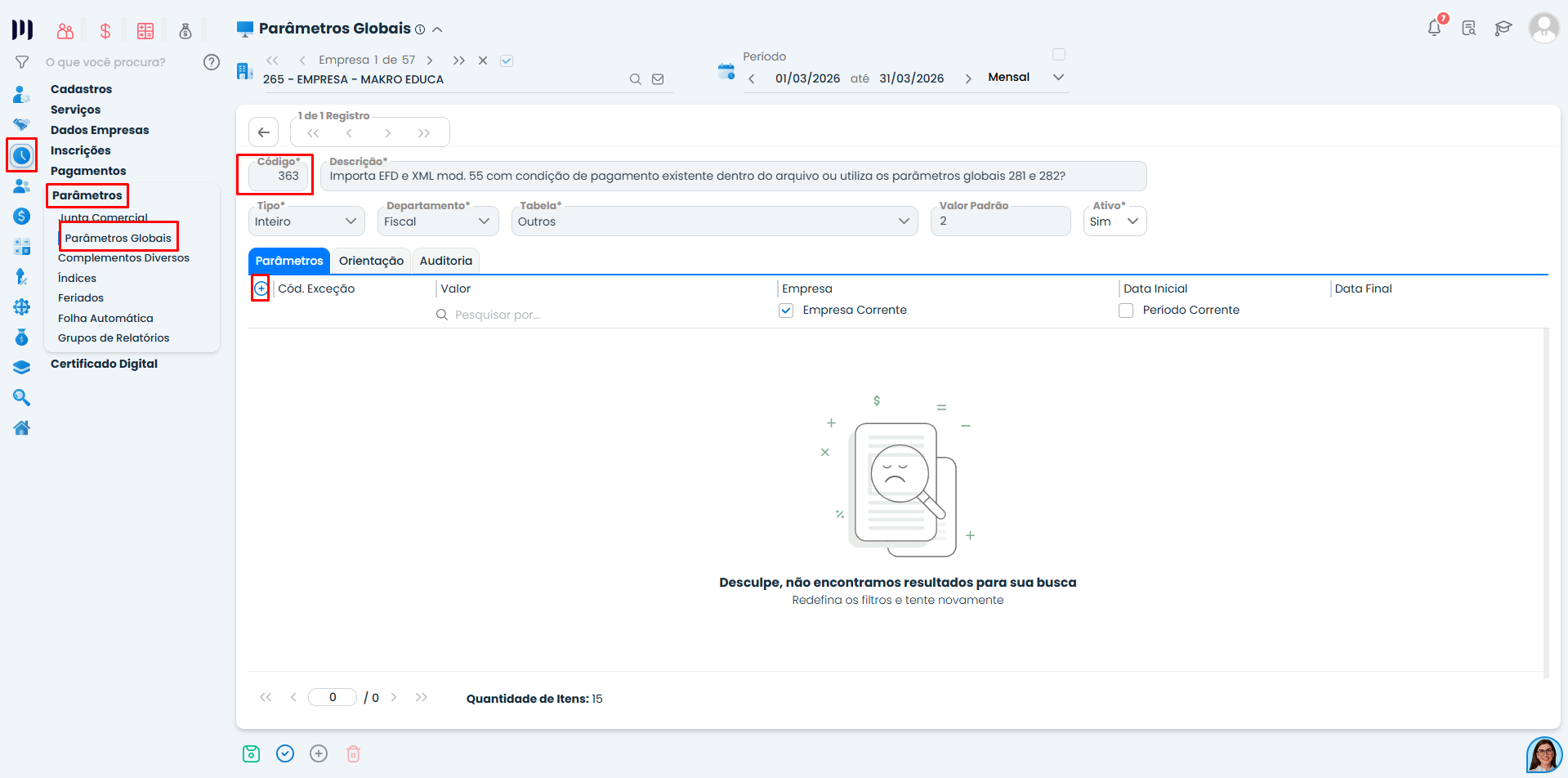The width and height of the screenshot is (1568, 778).
Task: Open the dollar sign payments icon in sidebar
Action: point(21,216)
